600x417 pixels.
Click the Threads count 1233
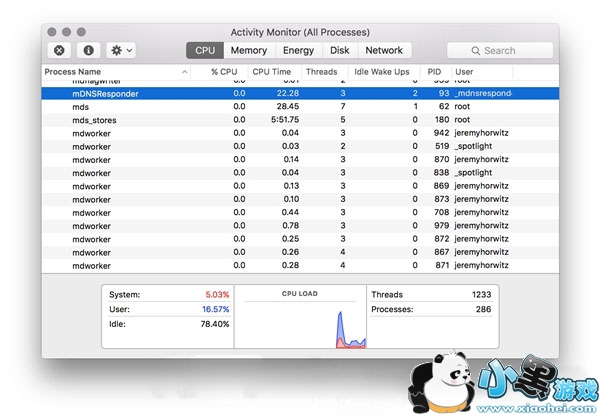click(x=481, y=295)
